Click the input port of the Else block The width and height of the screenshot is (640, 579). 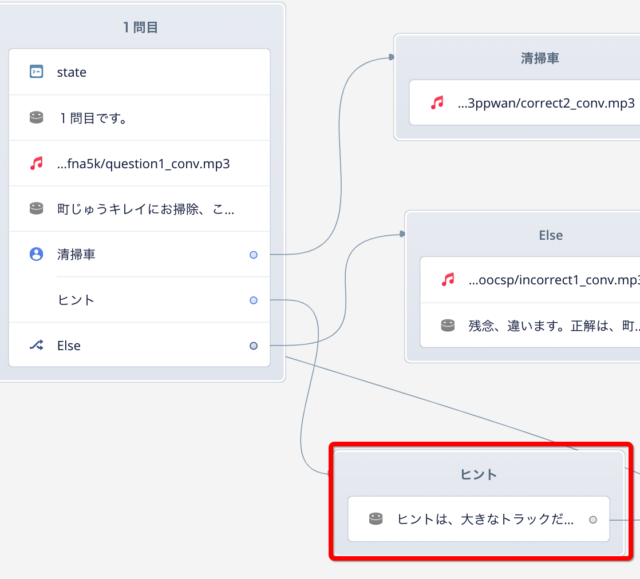402,234
